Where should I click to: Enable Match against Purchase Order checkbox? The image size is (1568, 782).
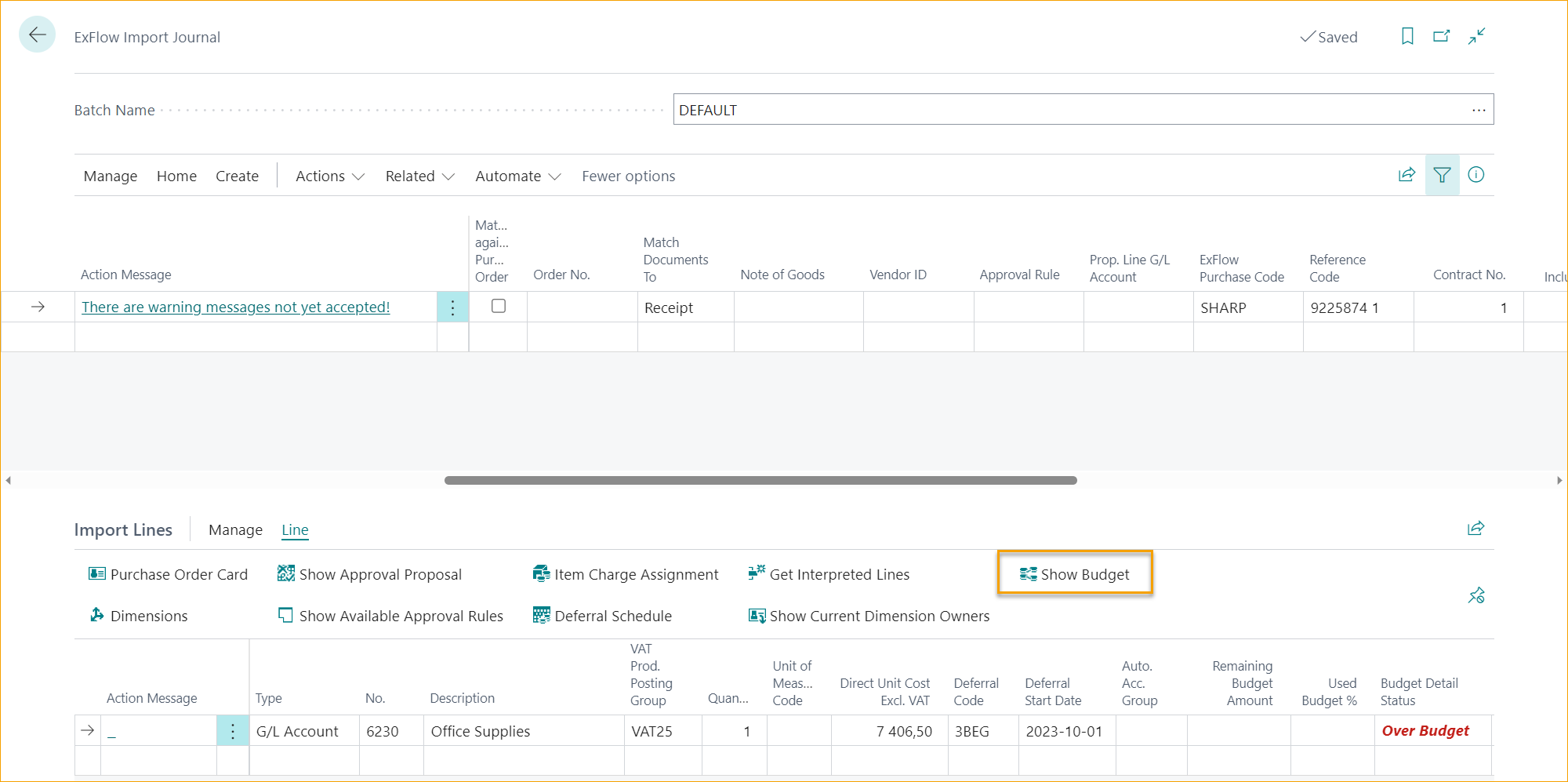coord(498,306)
